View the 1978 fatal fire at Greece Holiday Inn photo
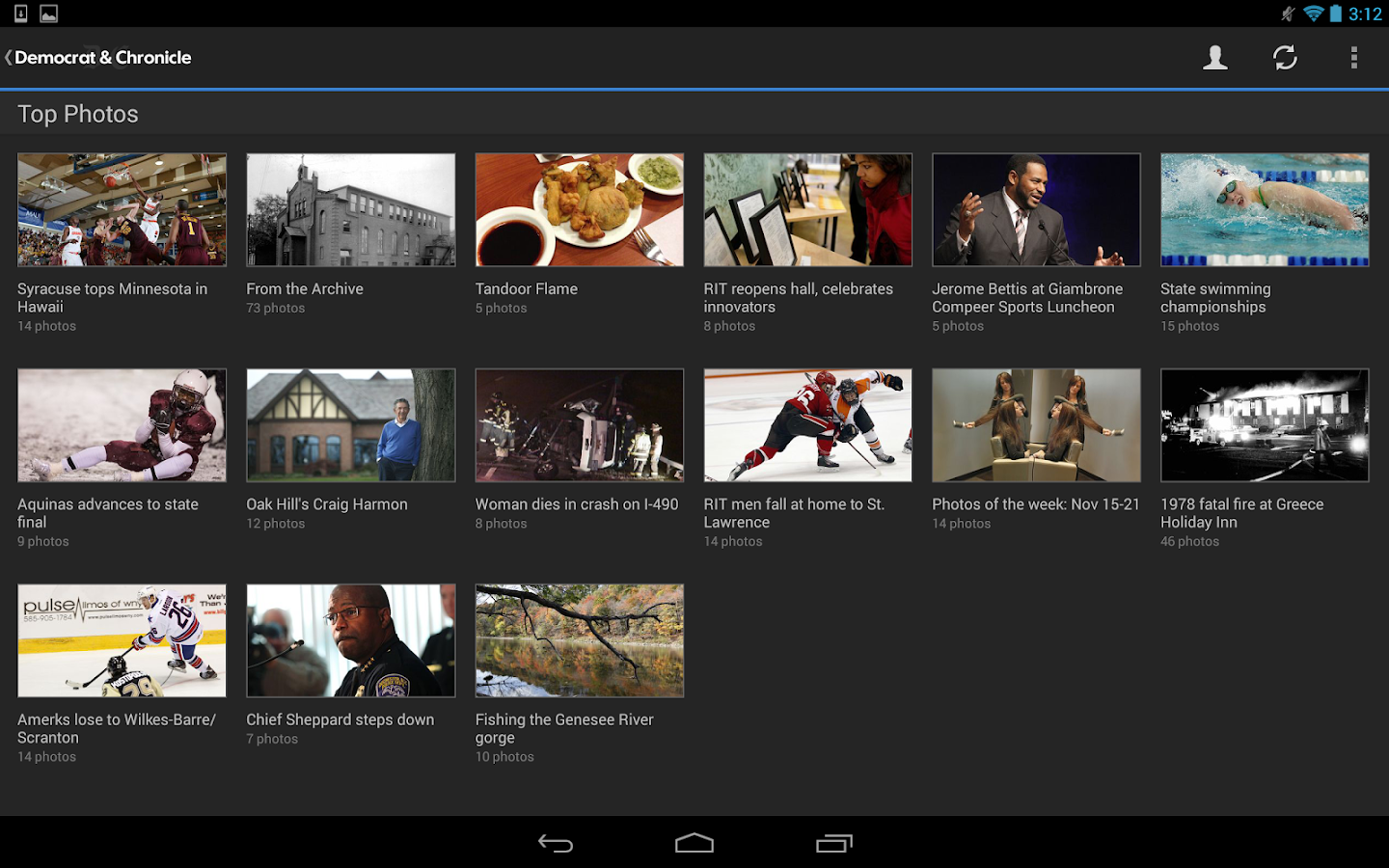 (x=1265, y=424)
